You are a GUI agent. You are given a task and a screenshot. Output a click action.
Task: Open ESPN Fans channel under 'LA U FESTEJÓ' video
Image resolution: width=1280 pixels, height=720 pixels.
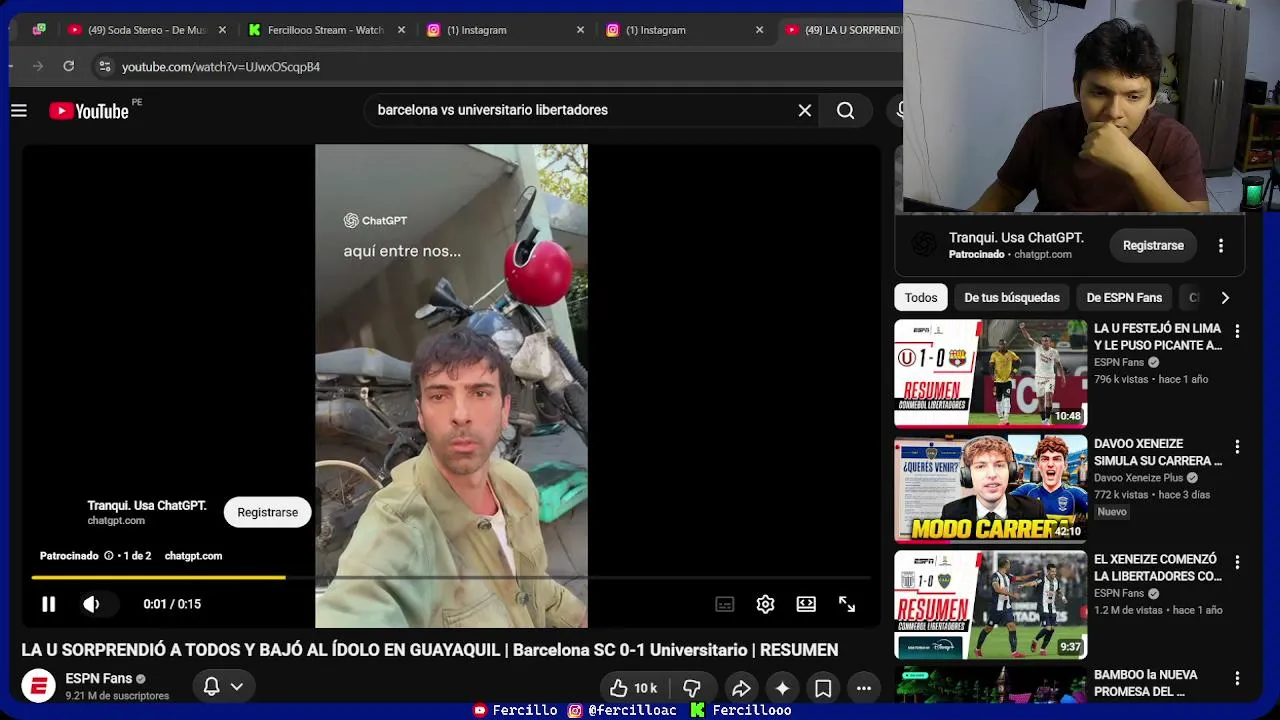(x=1119, y=363)
